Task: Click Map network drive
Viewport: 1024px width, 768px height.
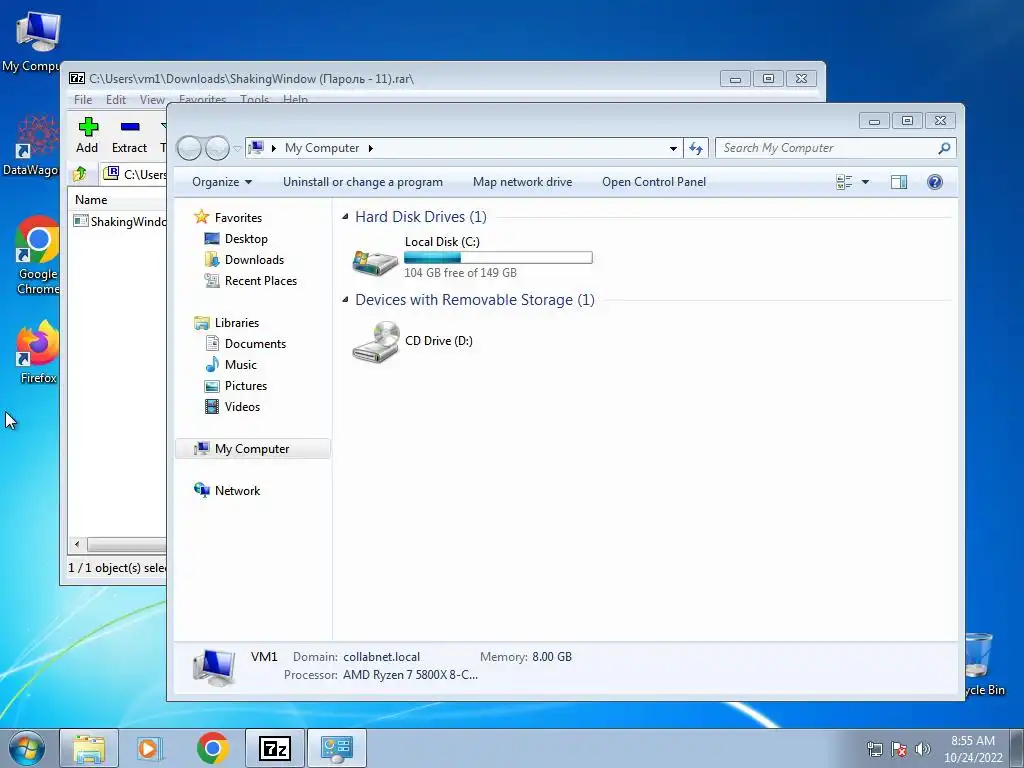Action: (x=522, y=182)
